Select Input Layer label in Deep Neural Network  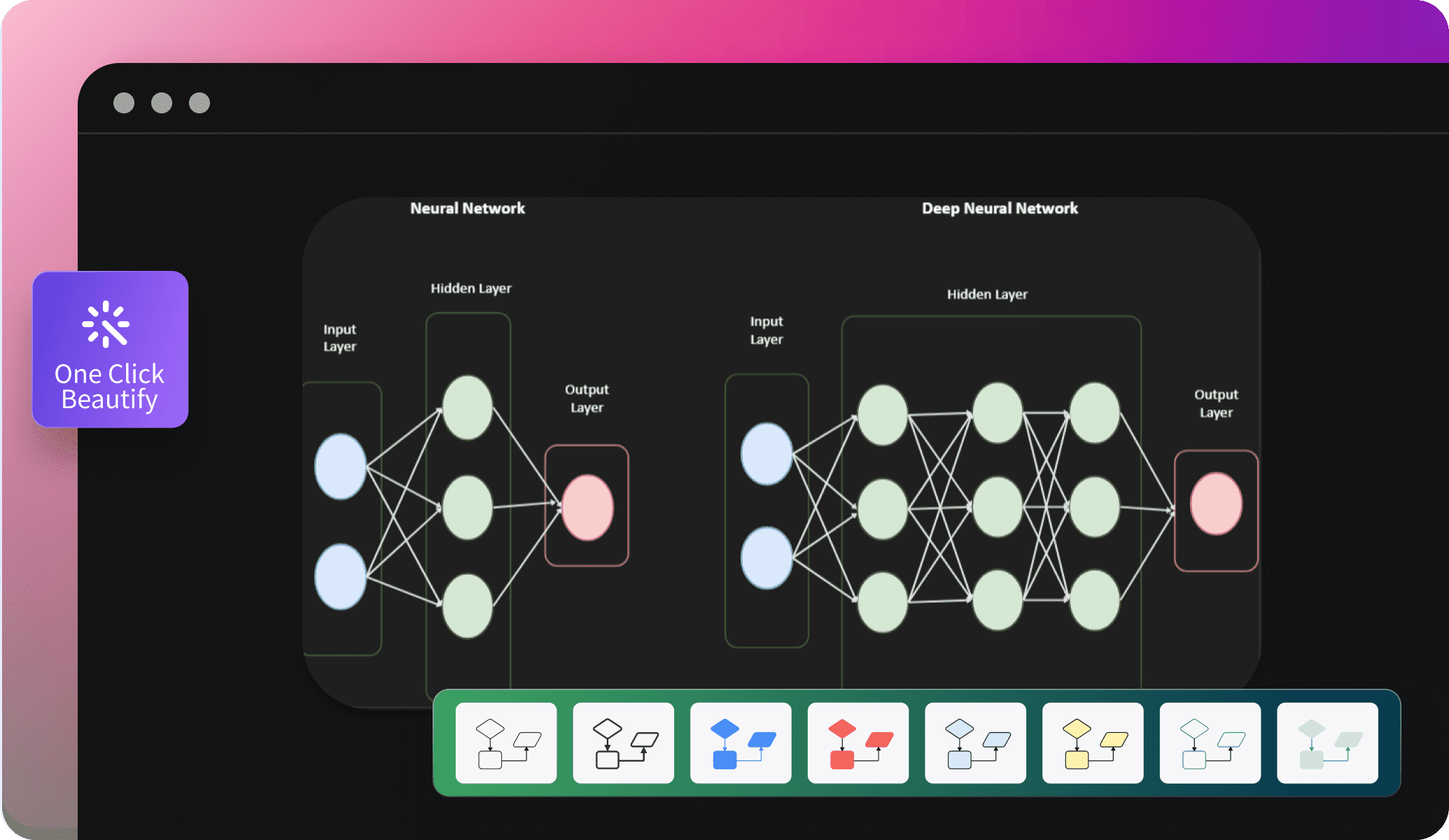tap(766, 330)
